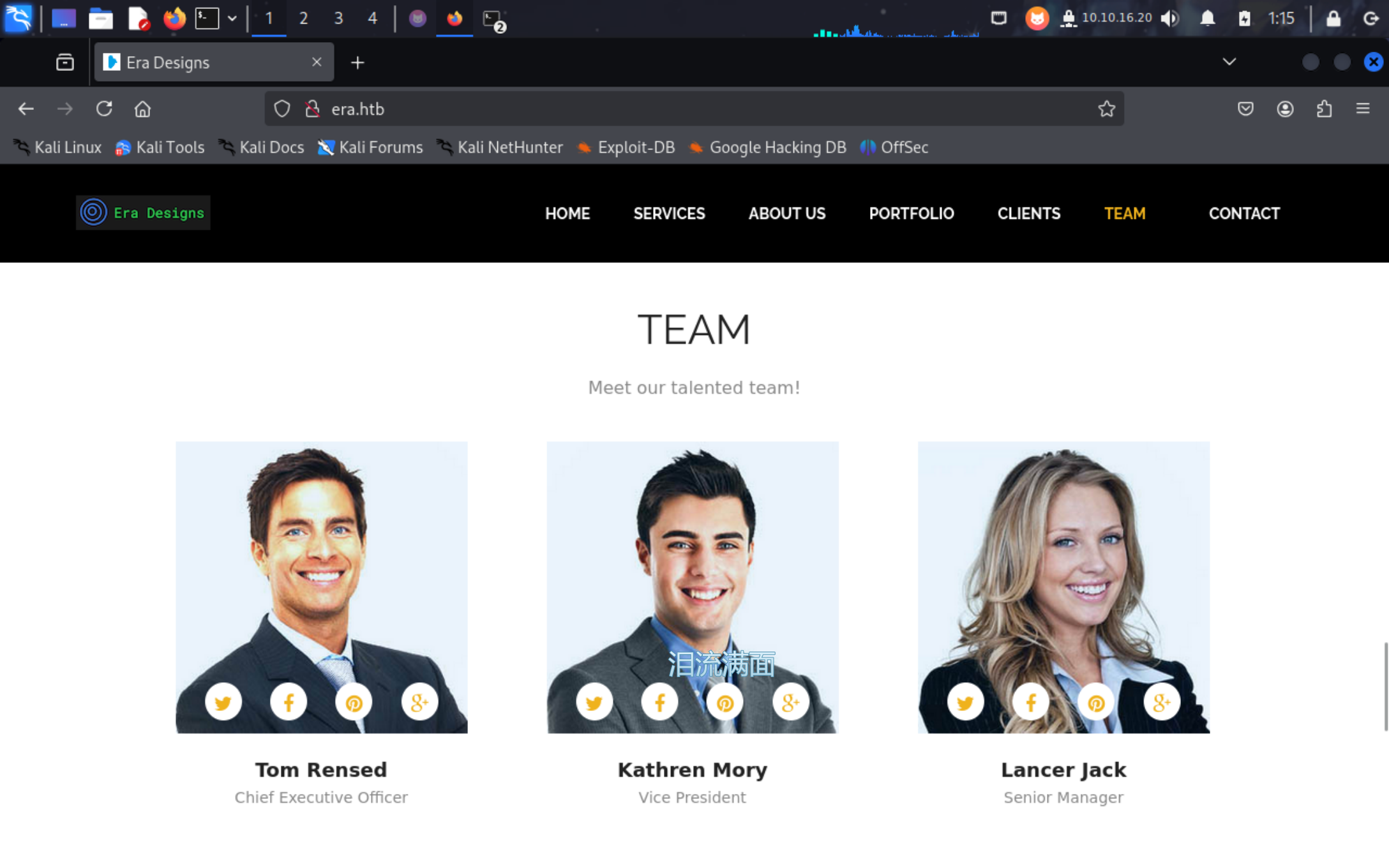Open the Firefox application hamburger menu

[x=1363, y=109]
